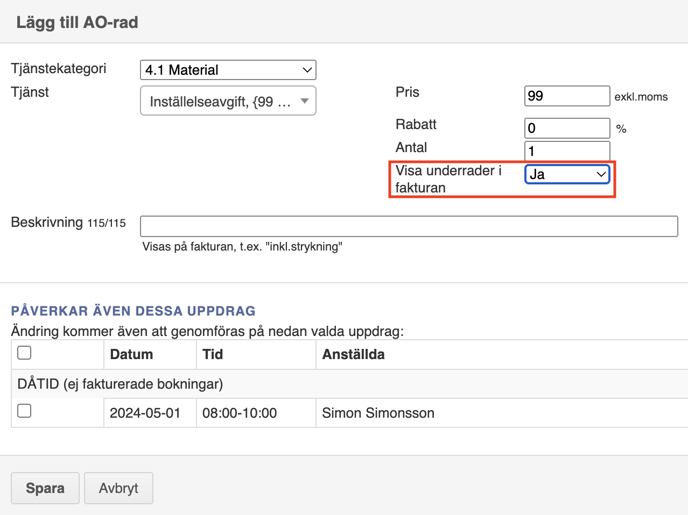Click the Tjänst dropdown triangle arrow
688x515 pixels.
pos(305,101)
